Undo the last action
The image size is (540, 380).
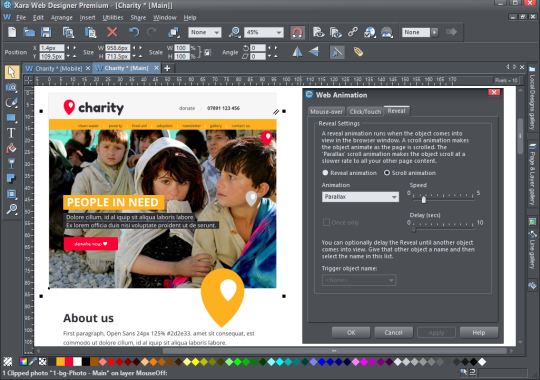pos(134,32)
